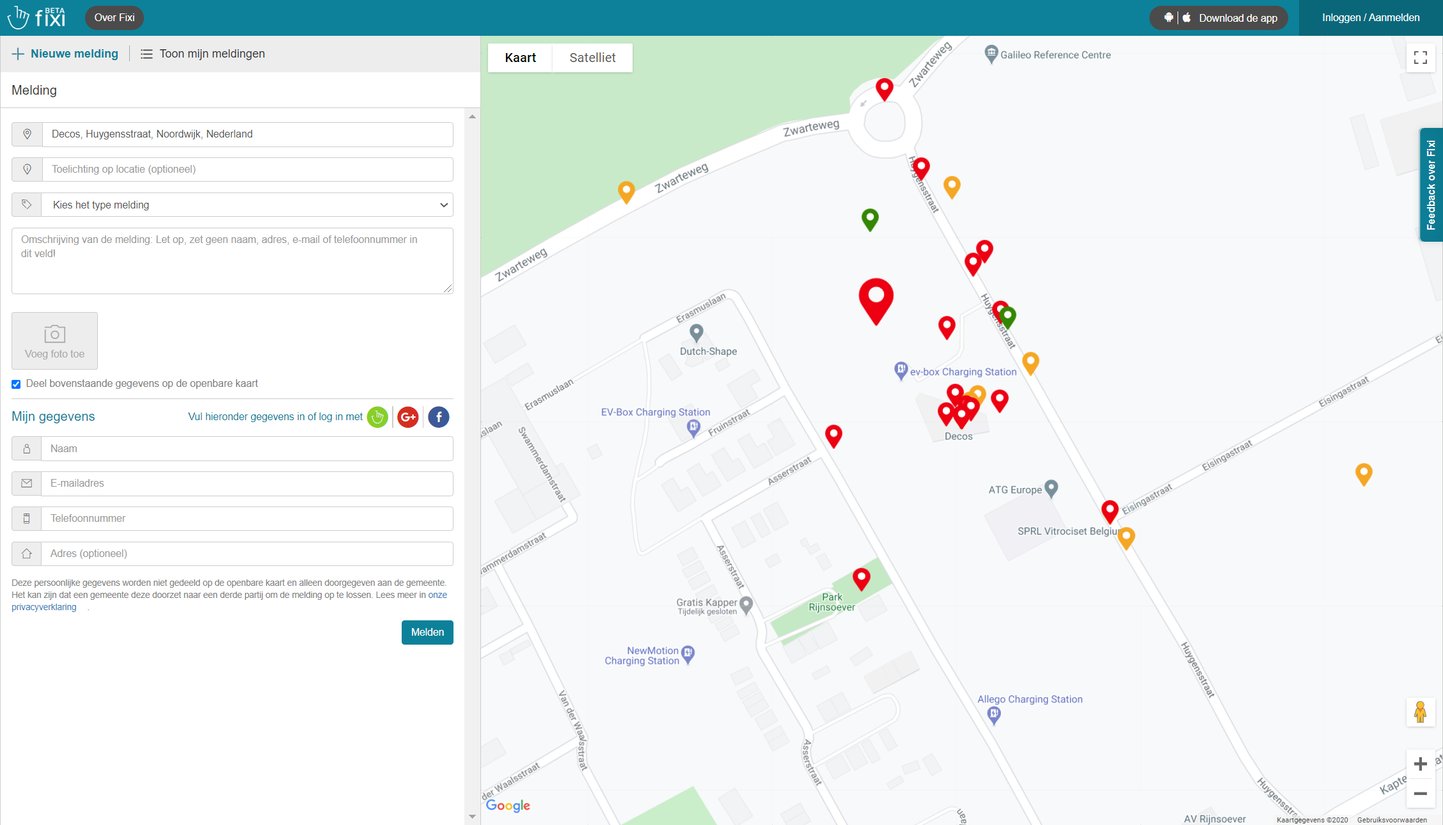Click Inloggen / Aanmelden
The height and width of the screenshot is (825, 1443).
point(1370,18)
